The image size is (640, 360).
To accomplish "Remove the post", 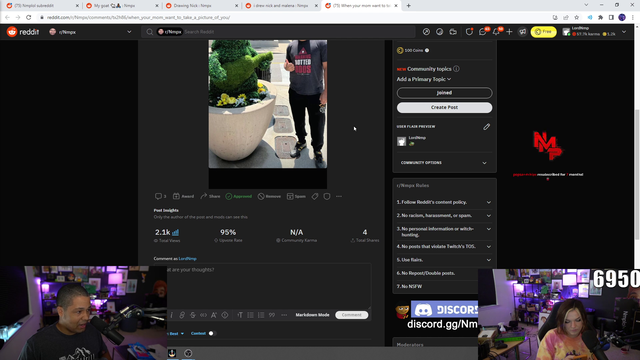I will pyautogui.click(x=269, y=196).
